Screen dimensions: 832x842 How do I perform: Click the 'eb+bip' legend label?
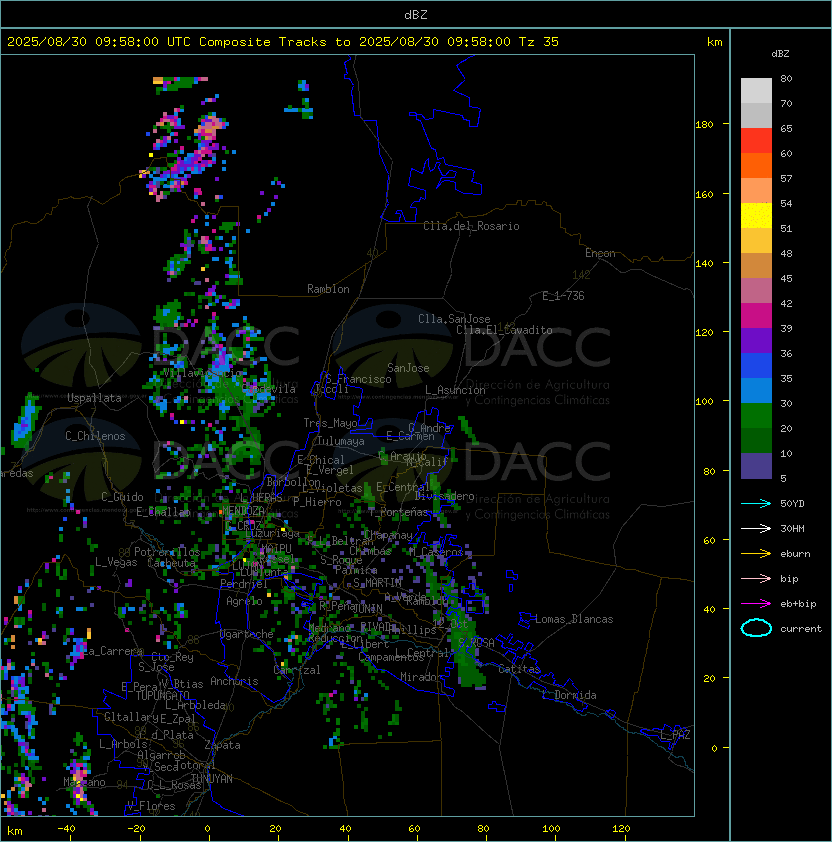tap(798, 604)
